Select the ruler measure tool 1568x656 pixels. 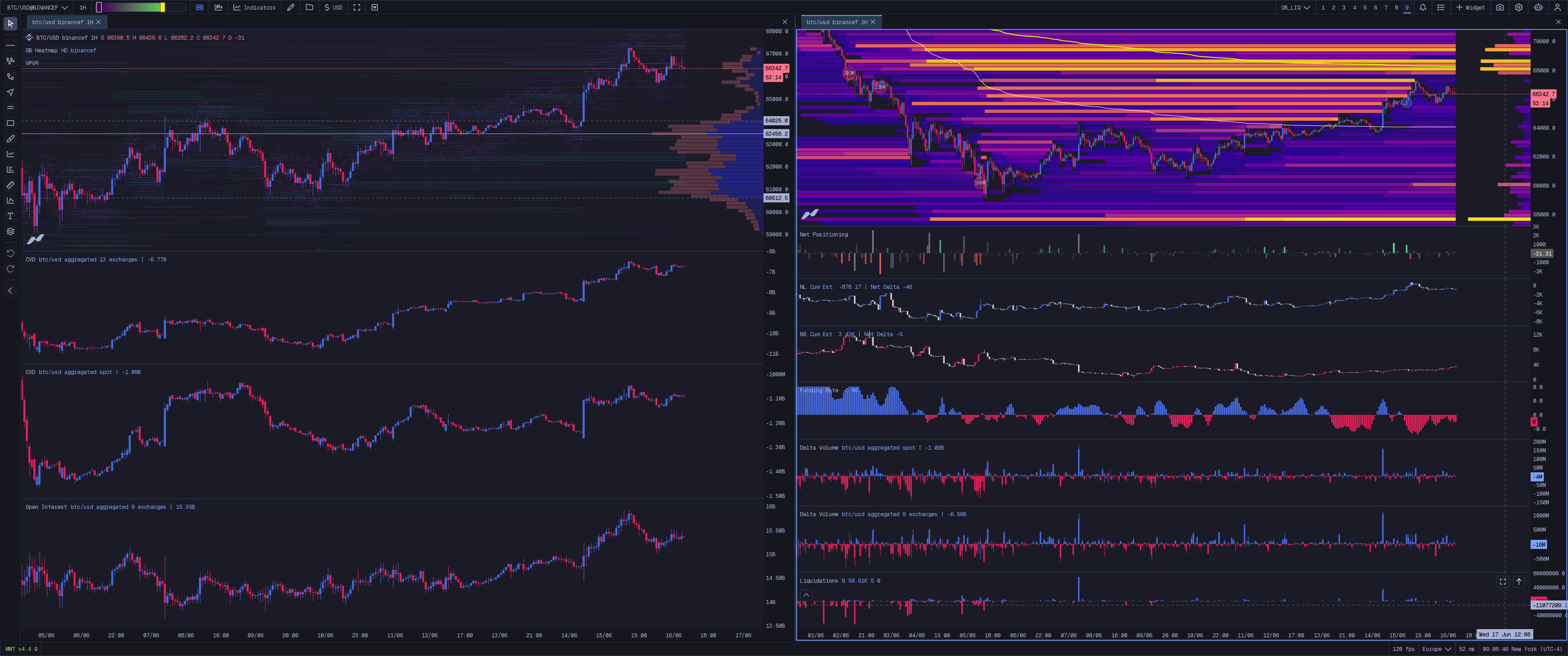10,185
